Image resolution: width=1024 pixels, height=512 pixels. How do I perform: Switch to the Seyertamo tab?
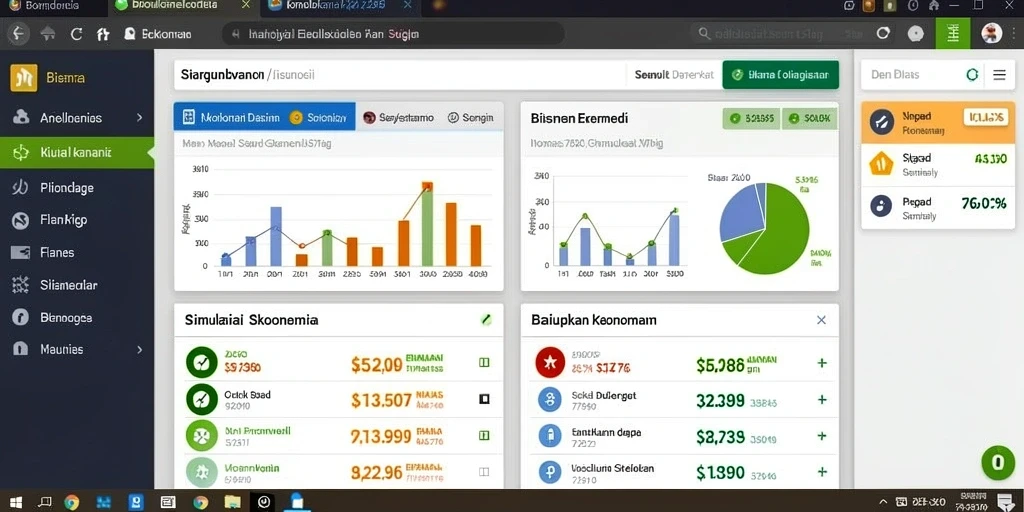click(398, 118)
